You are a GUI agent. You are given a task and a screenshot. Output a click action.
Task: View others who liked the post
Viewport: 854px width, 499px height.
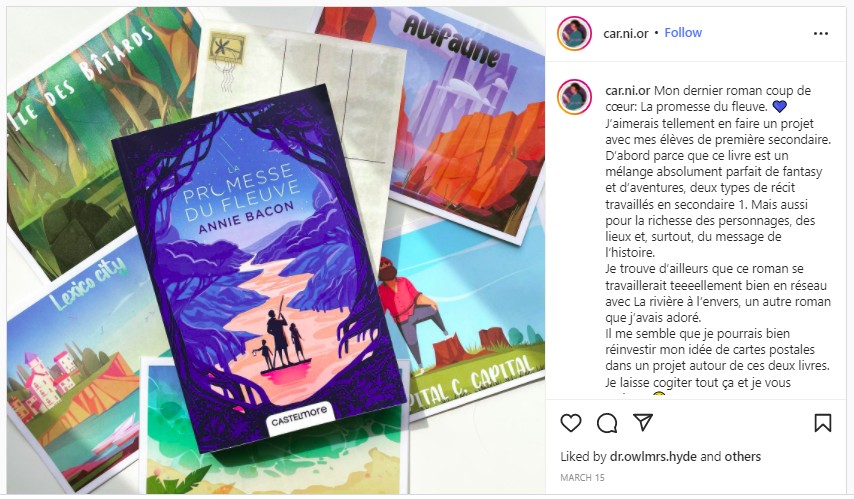coord(743,457)
